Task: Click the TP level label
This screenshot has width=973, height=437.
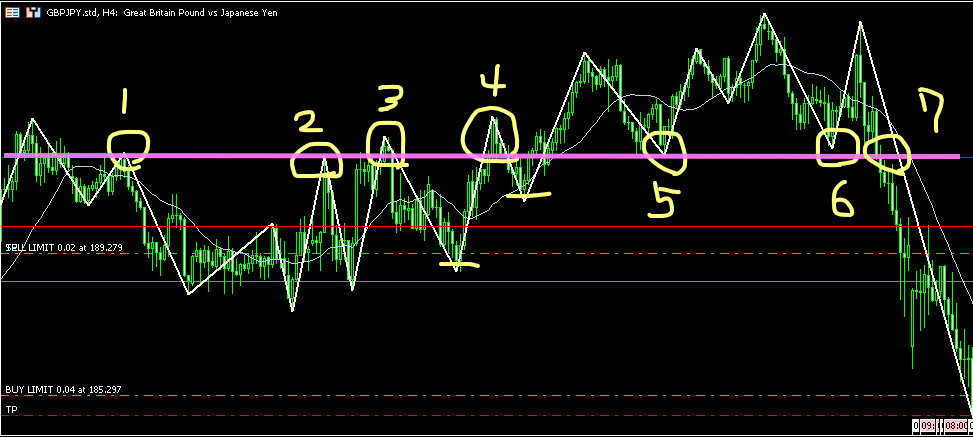Action: (12, 410)
